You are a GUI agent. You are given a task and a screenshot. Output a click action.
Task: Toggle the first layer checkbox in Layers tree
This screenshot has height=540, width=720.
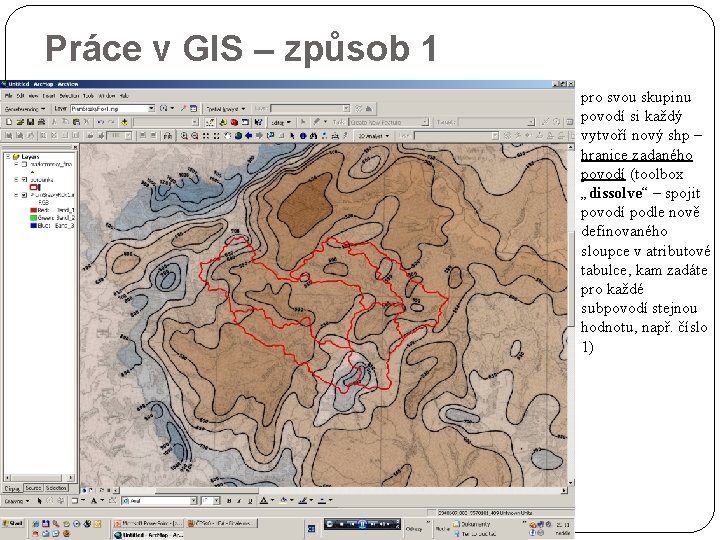[25, 164]
